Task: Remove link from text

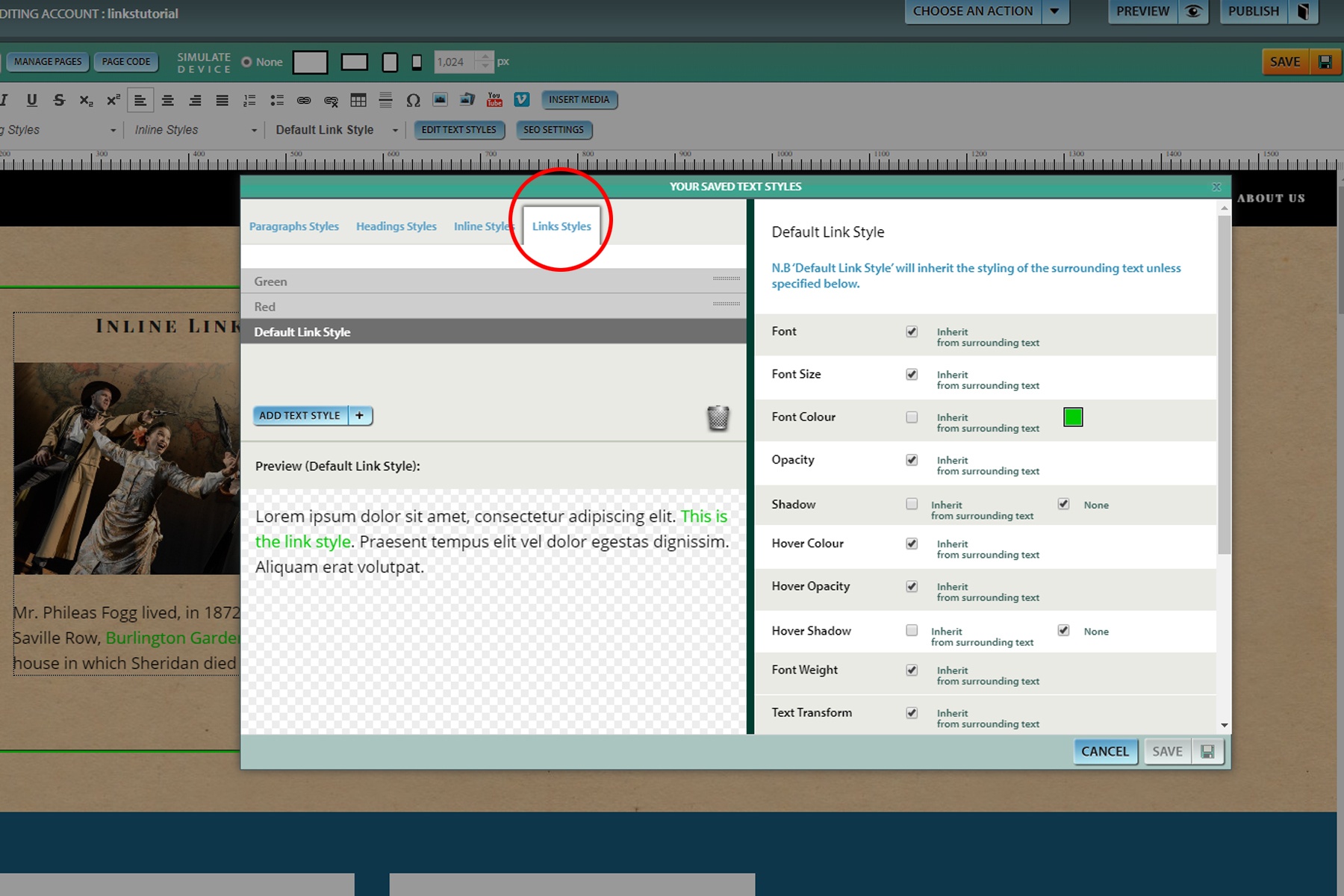Action: 332,100
